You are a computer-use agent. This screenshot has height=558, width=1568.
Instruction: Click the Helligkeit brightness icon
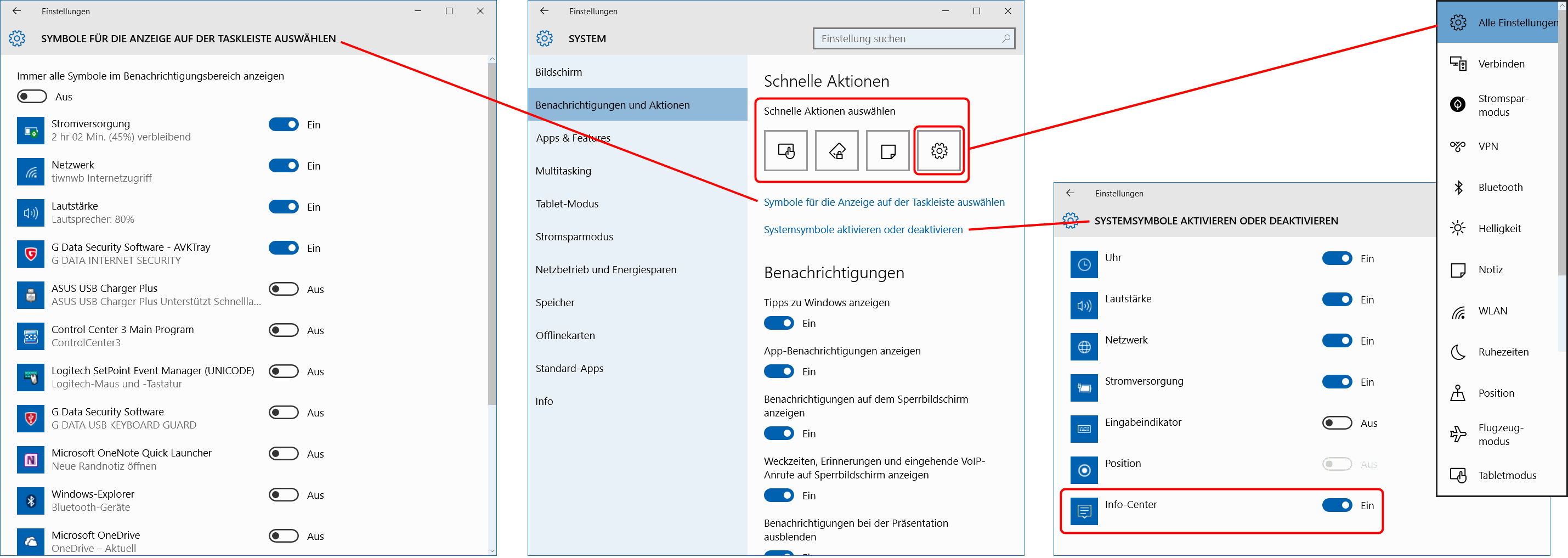1458,228
